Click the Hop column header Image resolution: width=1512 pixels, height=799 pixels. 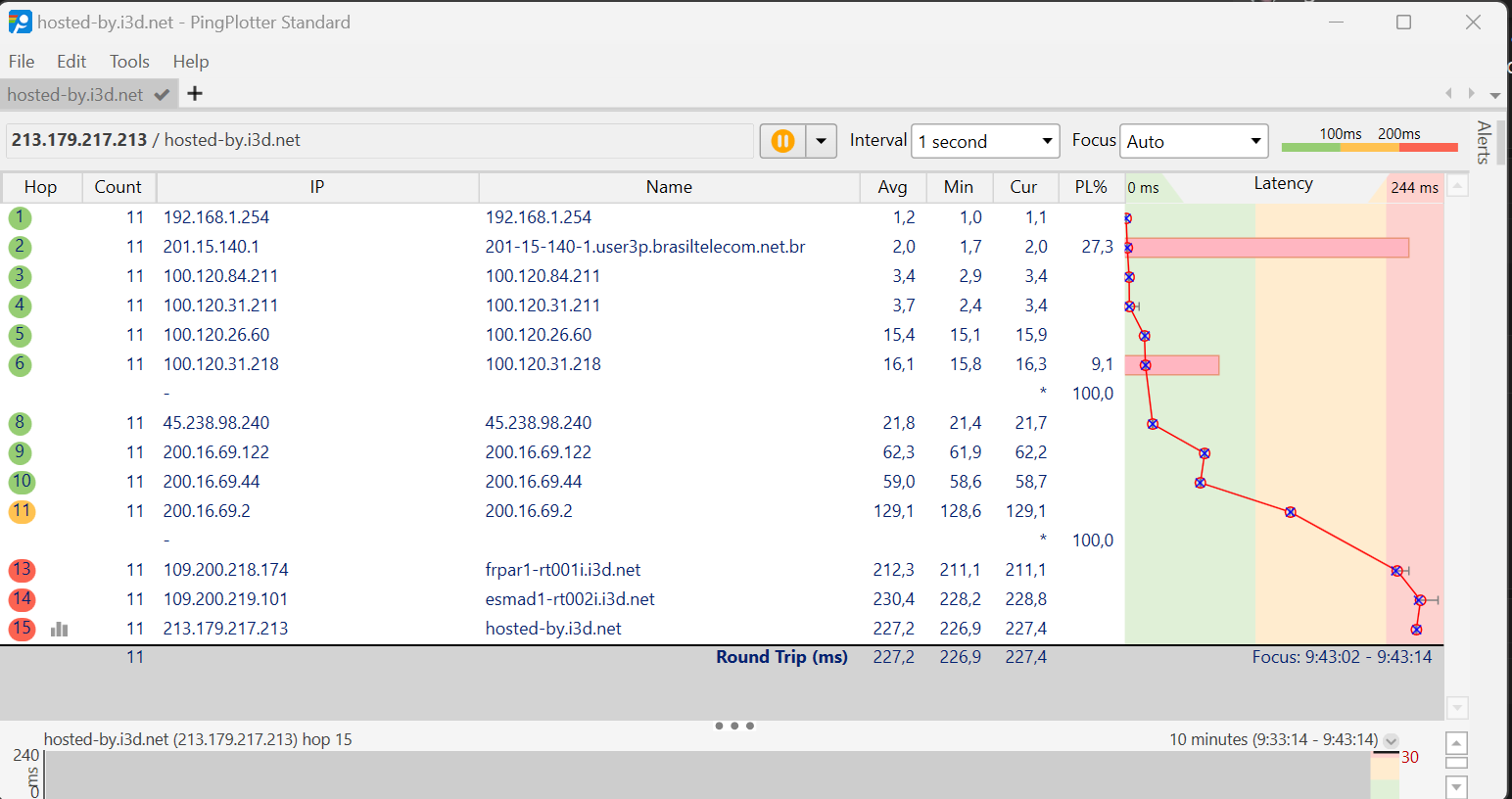pyautogui.click(x=40, y=187)
